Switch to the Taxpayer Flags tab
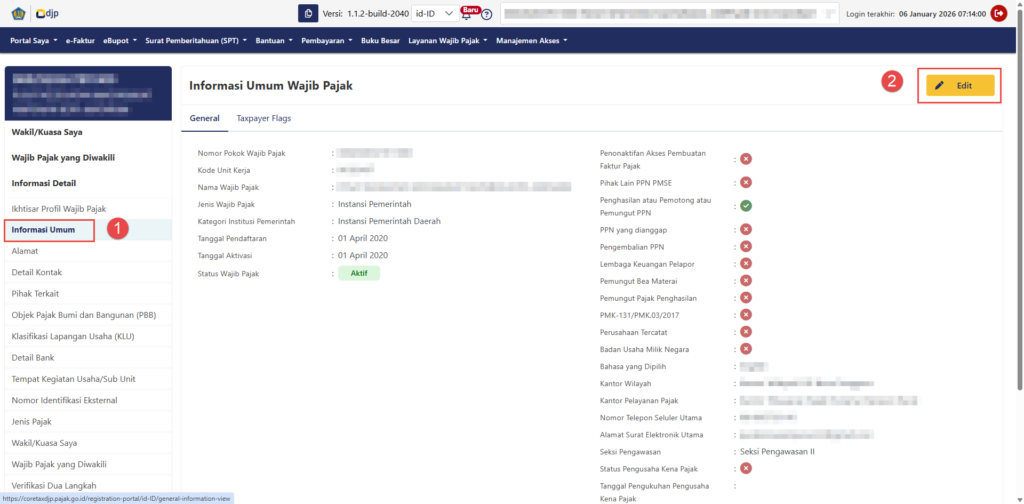Image resolution: width=1024 pixels, height=504 pixels. [263, 118]
